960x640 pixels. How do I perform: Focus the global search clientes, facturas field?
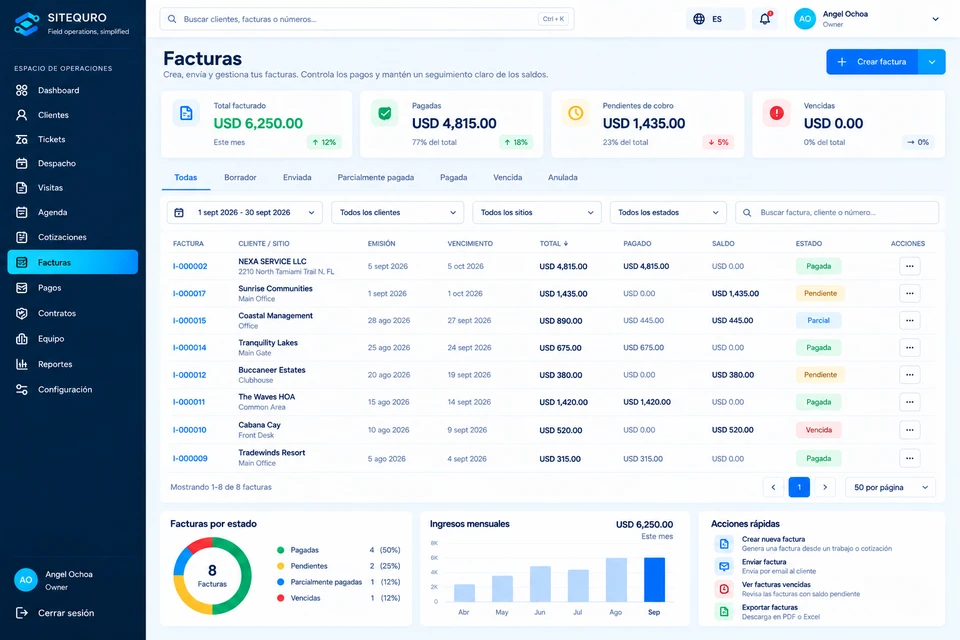[x=367, y=19]
